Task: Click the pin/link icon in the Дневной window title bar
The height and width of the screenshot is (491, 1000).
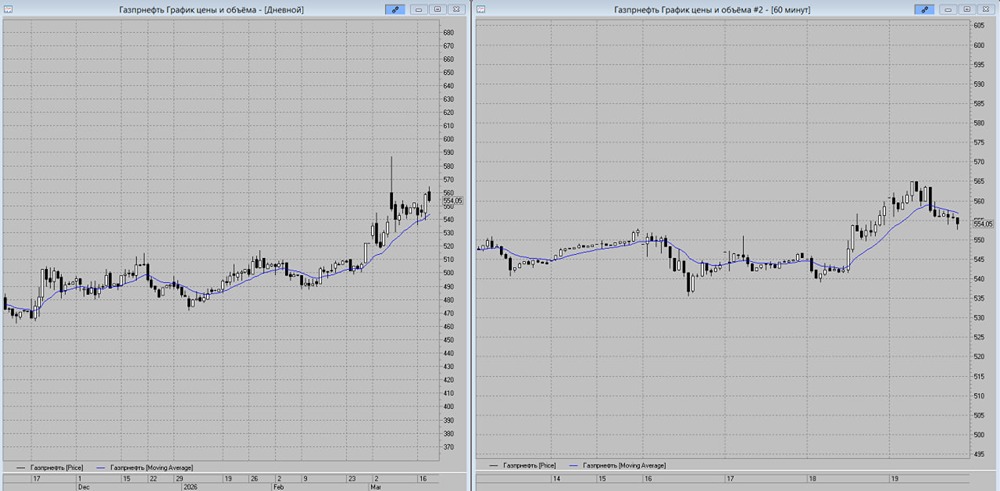Action: (395, 9)
